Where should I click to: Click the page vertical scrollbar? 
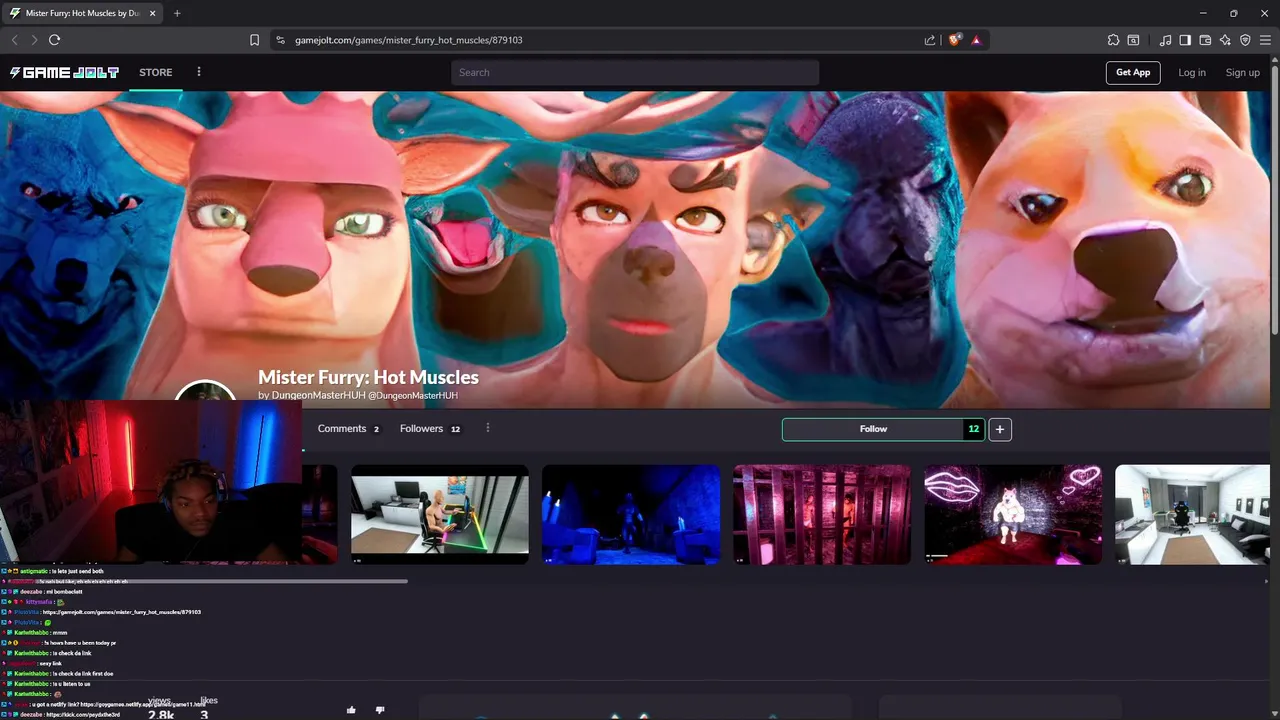click(x=1275, y=200)
